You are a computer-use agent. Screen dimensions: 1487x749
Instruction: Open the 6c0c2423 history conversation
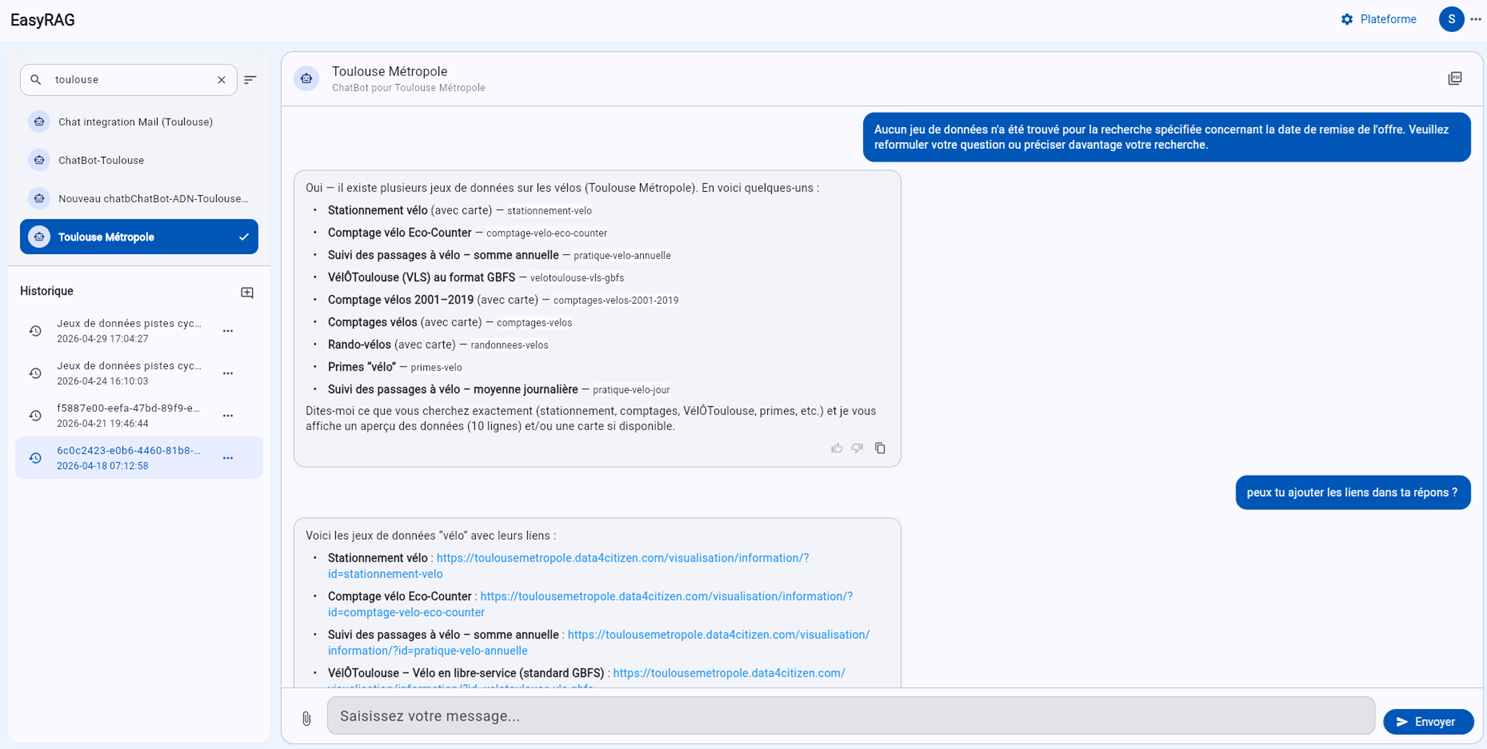click(139, 458)
